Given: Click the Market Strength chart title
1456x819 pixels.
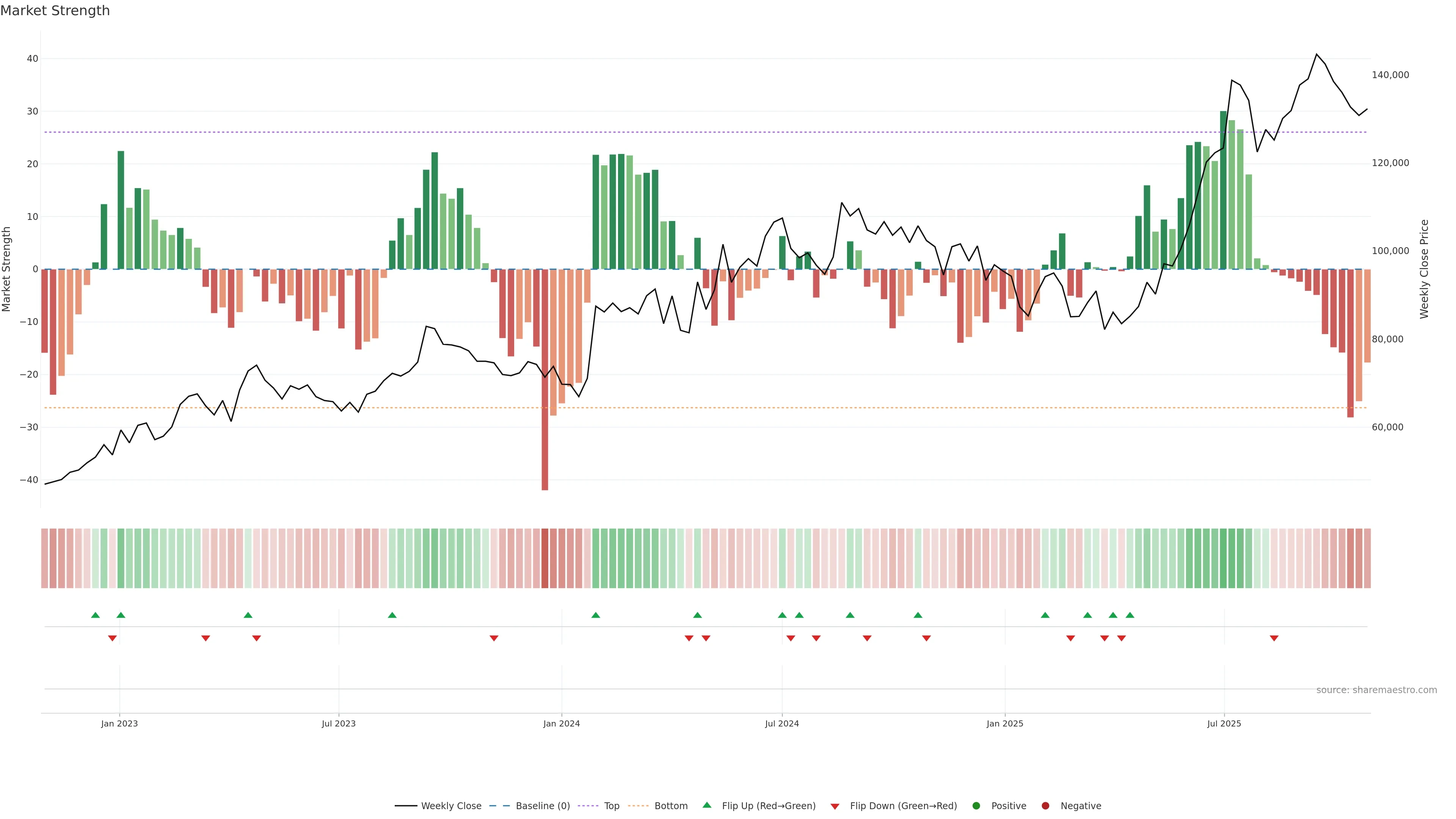Looking at the screenshot, I should coord(55,11).
